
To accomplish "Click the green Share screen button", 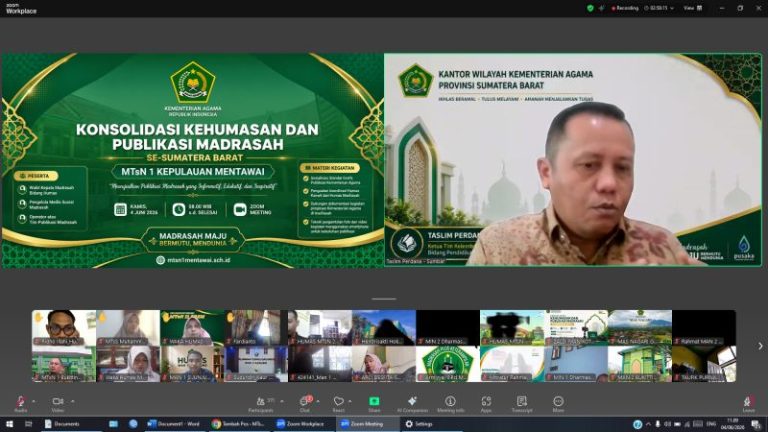I will [x=374, y=404].
